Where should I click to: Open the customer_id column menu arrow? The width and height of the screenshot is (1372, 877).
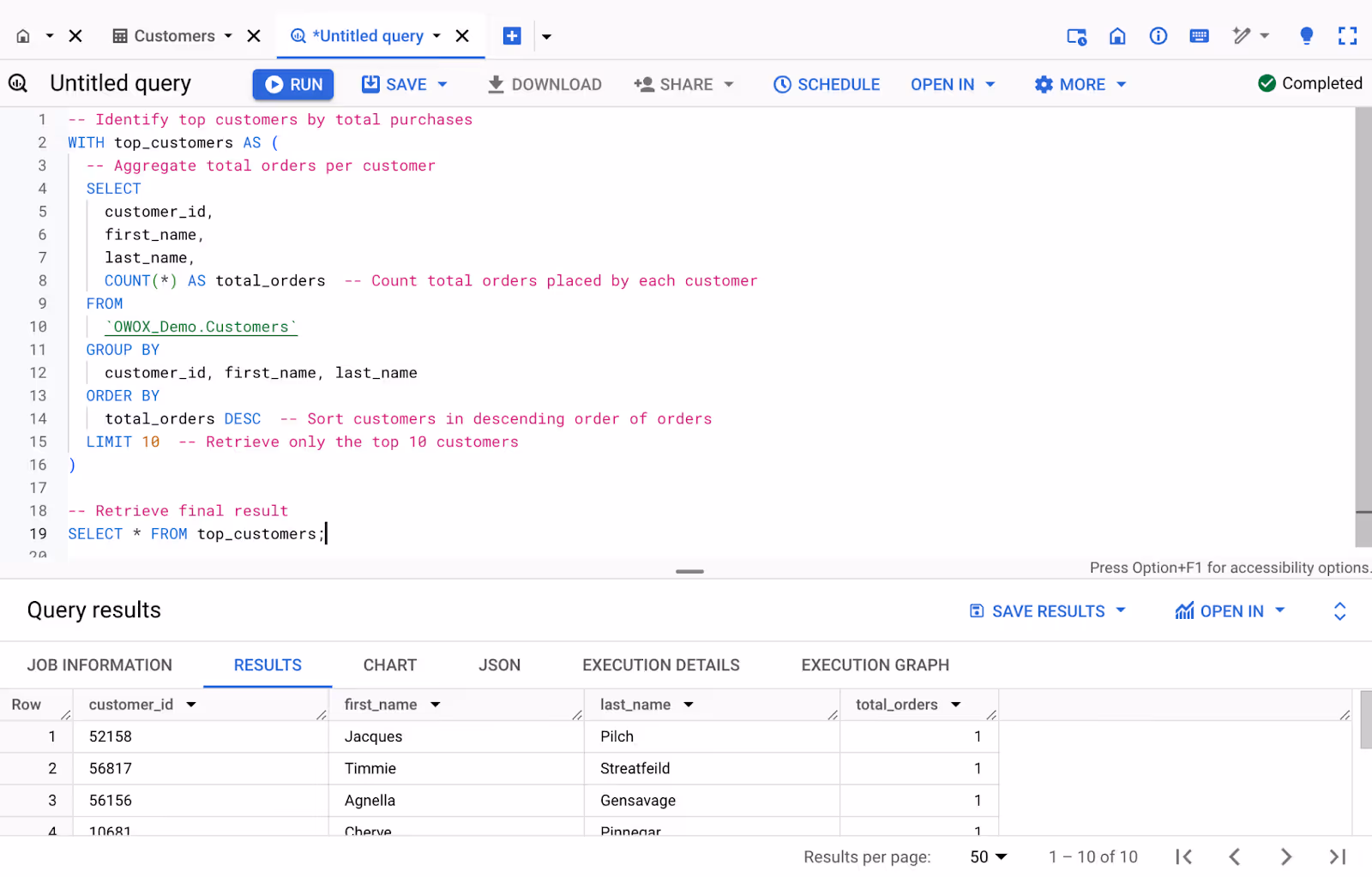pos(191,705)
